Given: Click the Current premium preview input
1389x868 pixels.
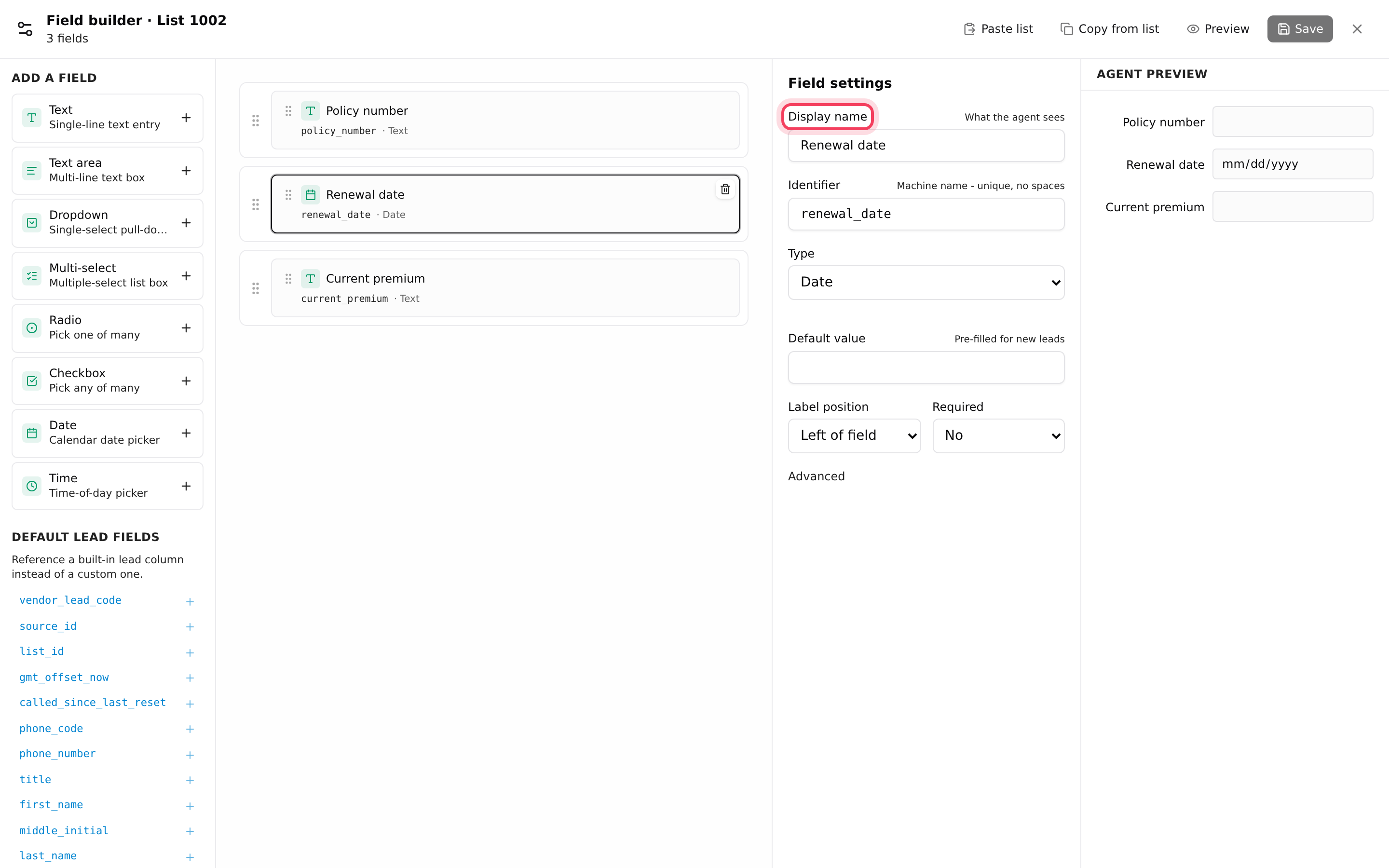Looking at the screenshot, I should click(1293, 206).
